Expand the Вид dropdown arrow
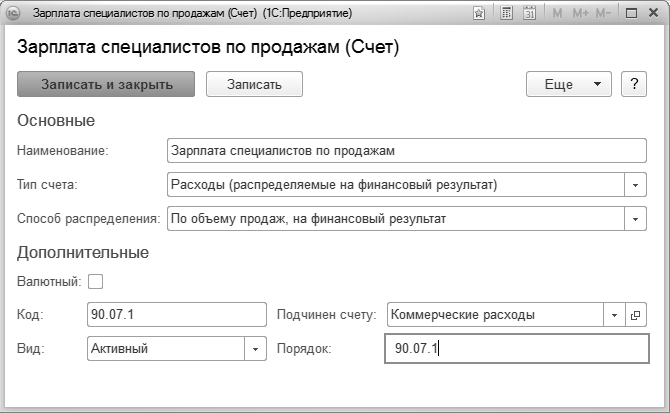This screenshot has width=670, height=413. 255,348
